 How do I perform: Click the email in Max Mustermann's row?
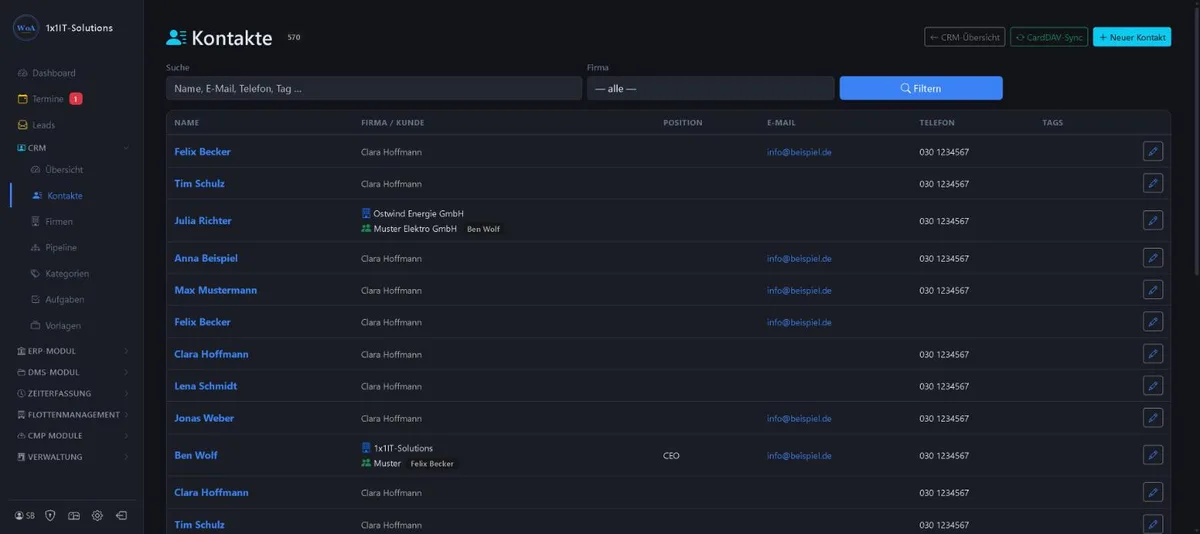[799, 290]
